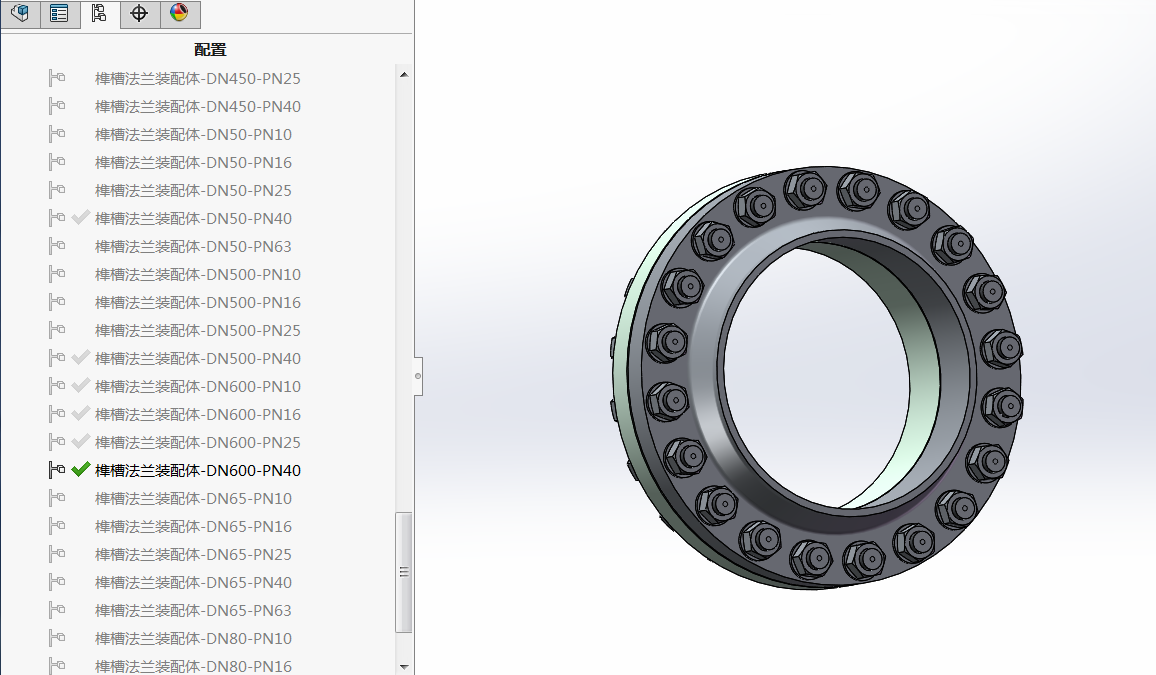Select configuration 榫槽法兰装配体-DN80-PN16
Viewport: 1156px width, 675px height.
193,666
